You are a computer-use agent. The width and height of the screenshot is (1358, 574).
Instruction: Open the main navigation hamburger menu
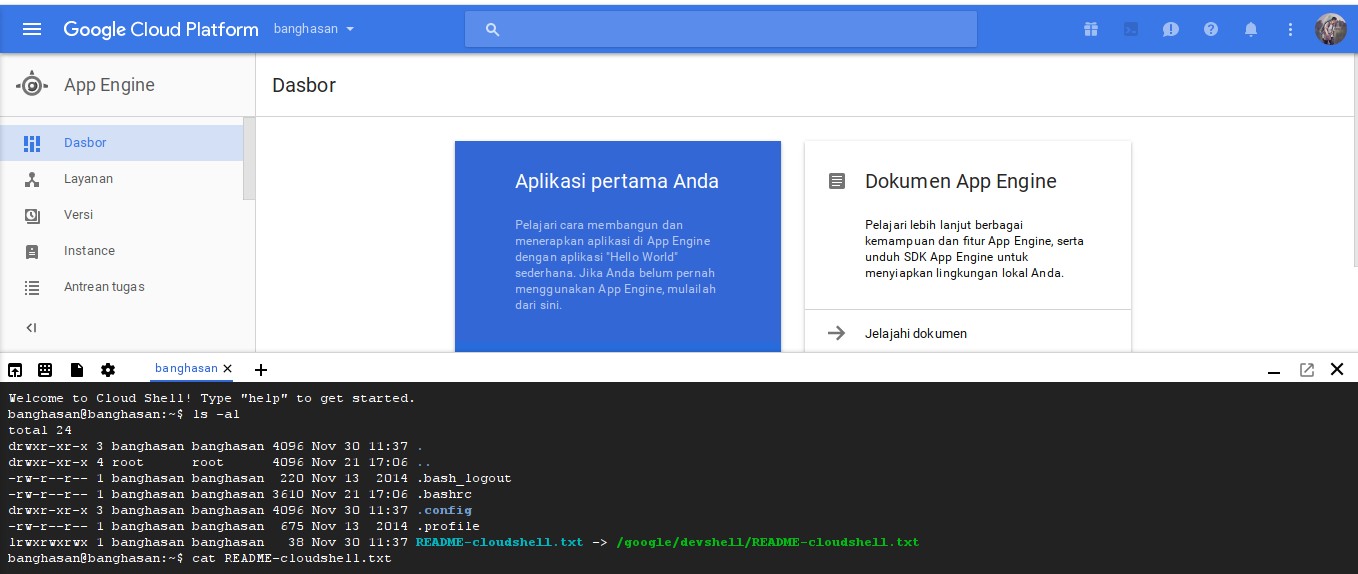[32, 29]
